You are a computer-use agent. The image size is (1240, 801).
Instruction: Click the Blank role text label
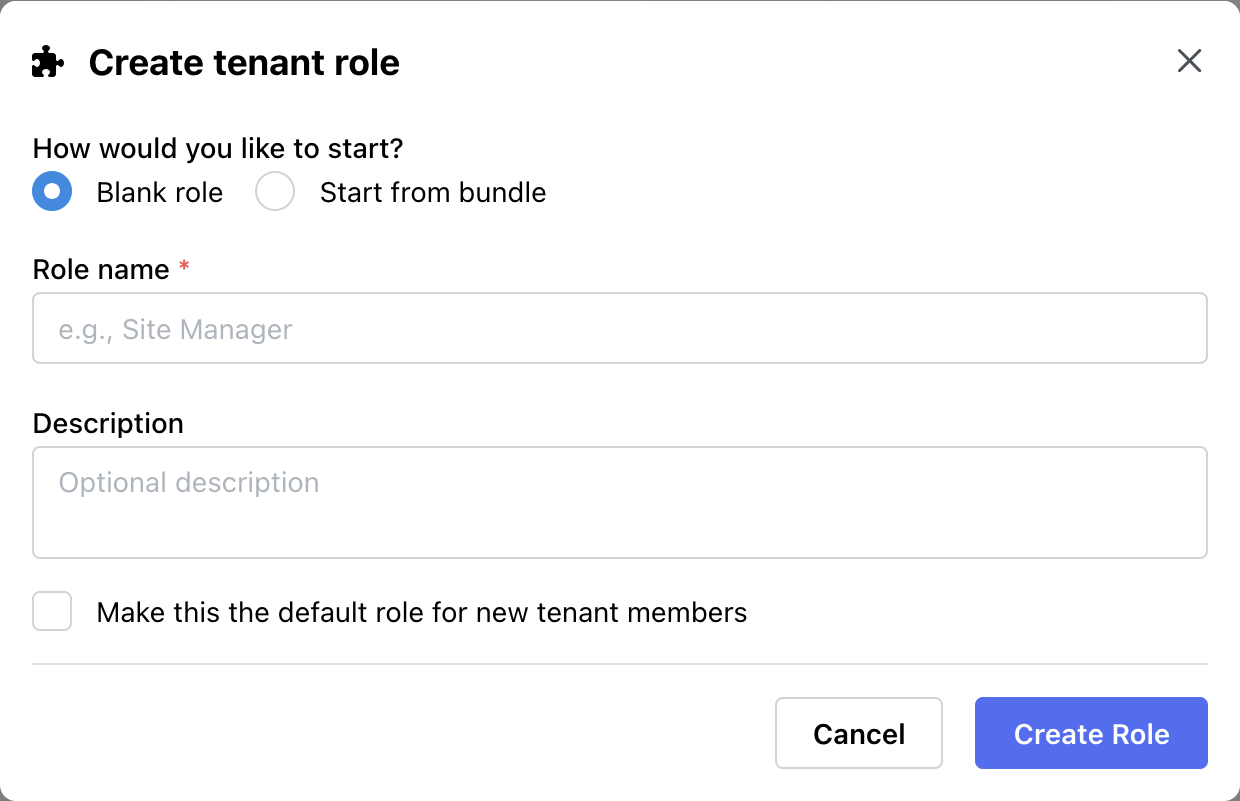[158, 192]
